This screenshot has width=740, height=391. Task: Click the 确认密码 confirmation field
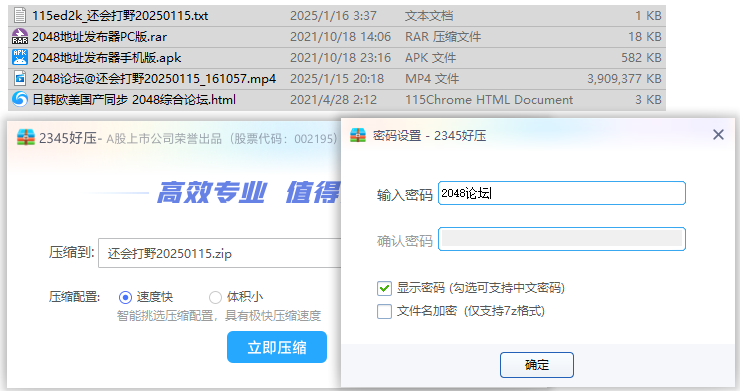coord(562,239)
